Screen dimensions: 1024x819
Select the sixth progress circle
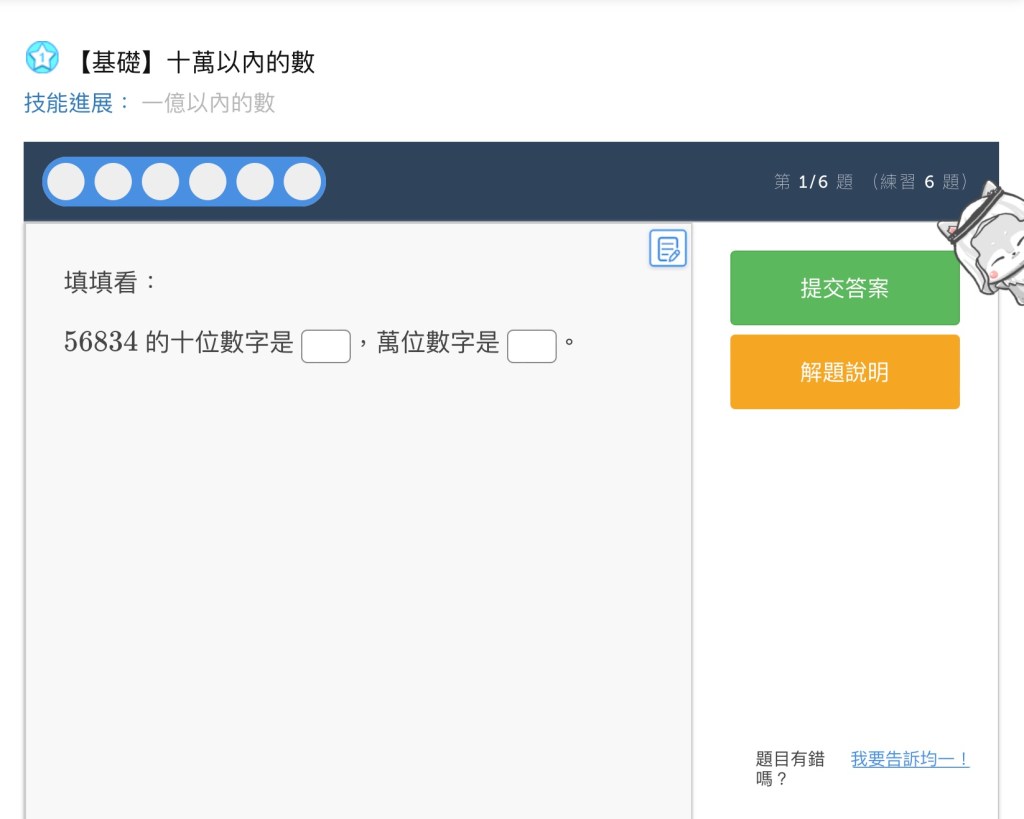[x=302, y=182]
